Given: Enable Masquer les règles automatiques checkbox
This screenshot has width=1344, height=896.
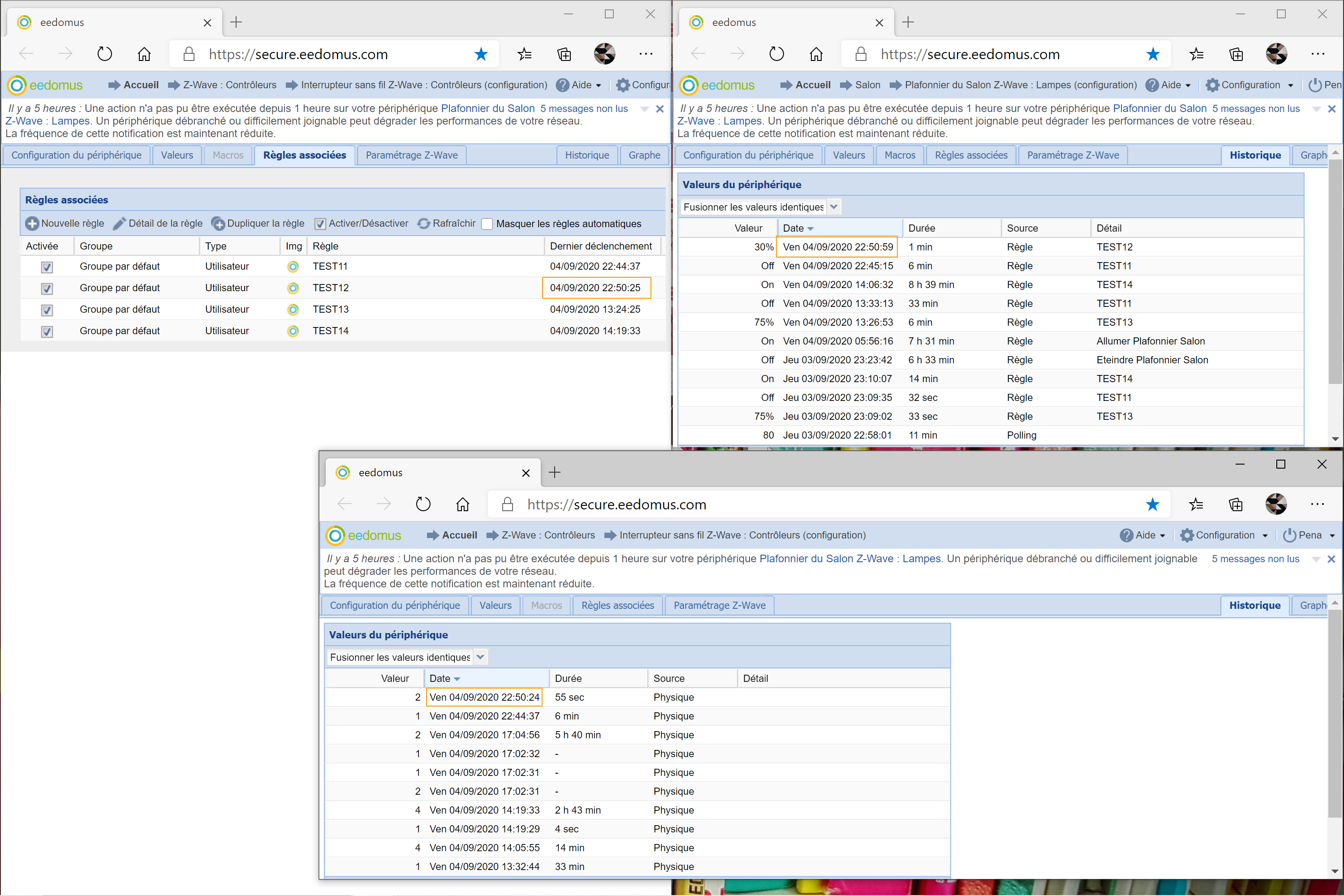Looking at the screenshot, I should (487, 224).
